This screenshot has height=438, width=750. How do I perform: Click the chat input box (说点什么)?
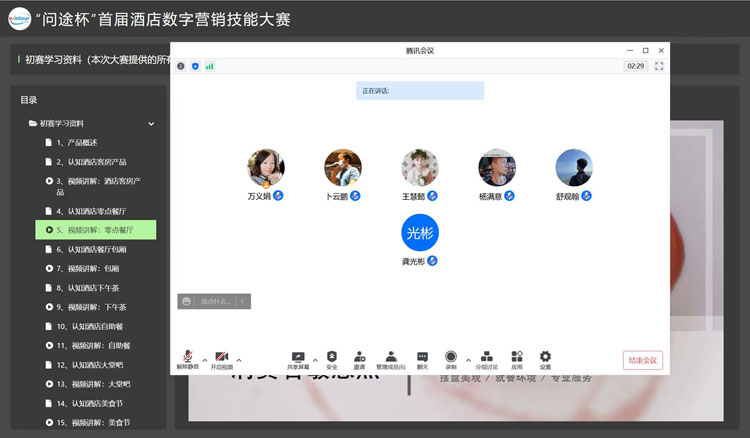point(215,301)
